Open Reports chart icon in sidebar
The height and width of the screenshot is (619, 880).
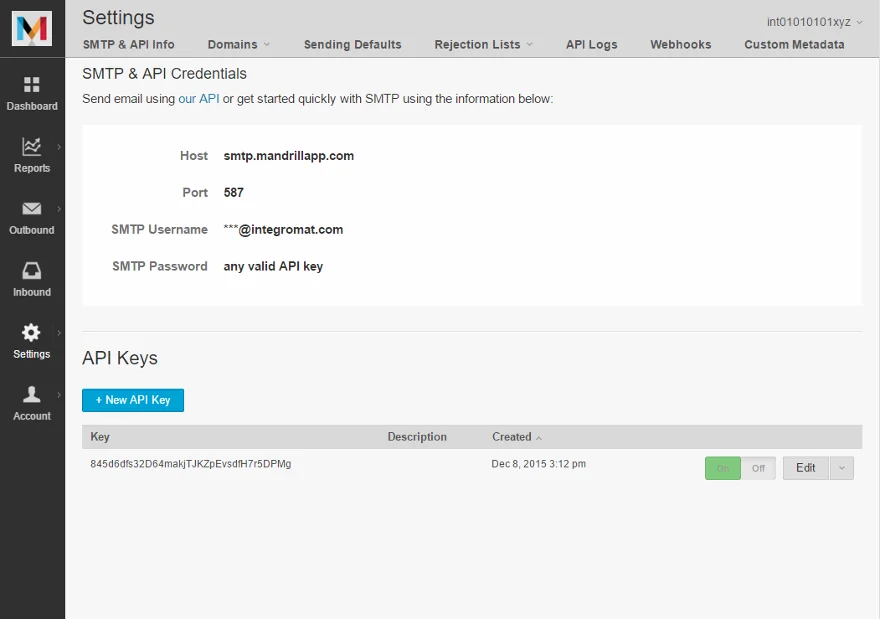(31, 146)
